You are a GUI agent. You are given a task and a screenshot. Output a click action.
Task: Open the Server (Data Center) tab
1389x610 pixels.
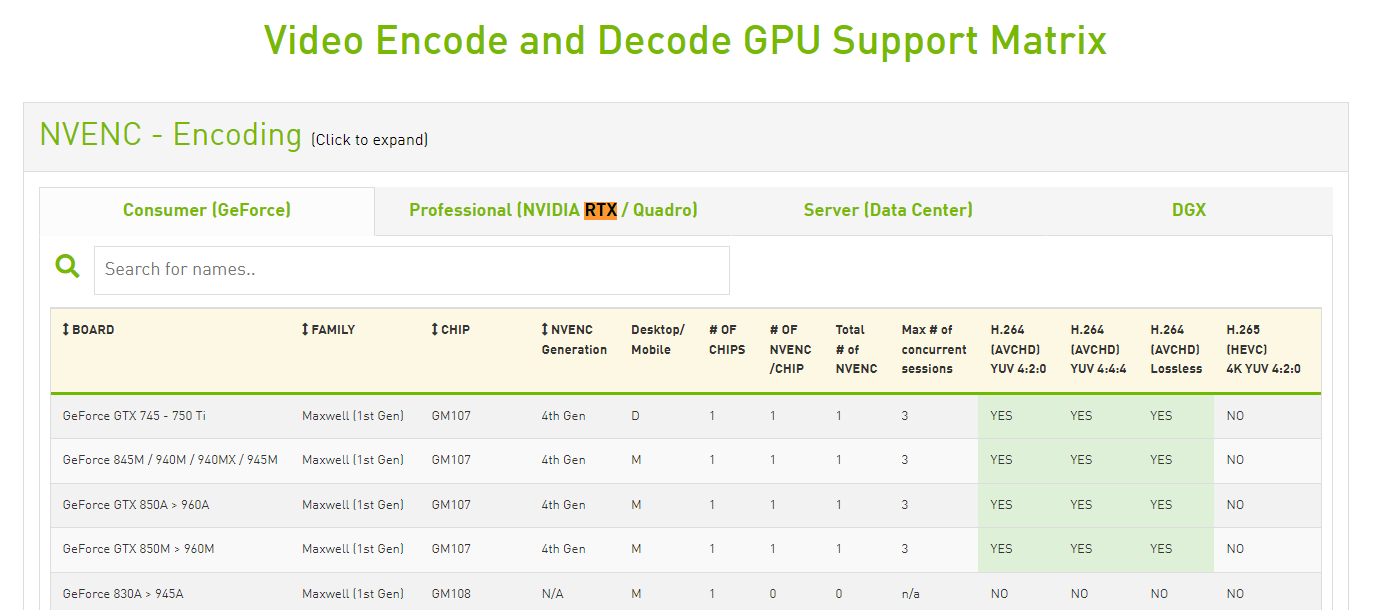click(888, 210)
